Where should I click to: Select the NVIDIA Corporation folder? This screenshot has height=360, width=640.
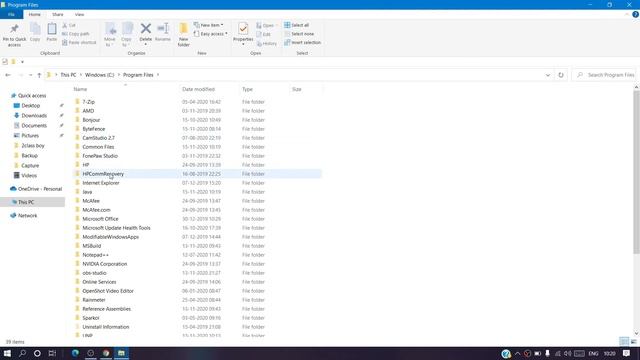coord(104,264)
